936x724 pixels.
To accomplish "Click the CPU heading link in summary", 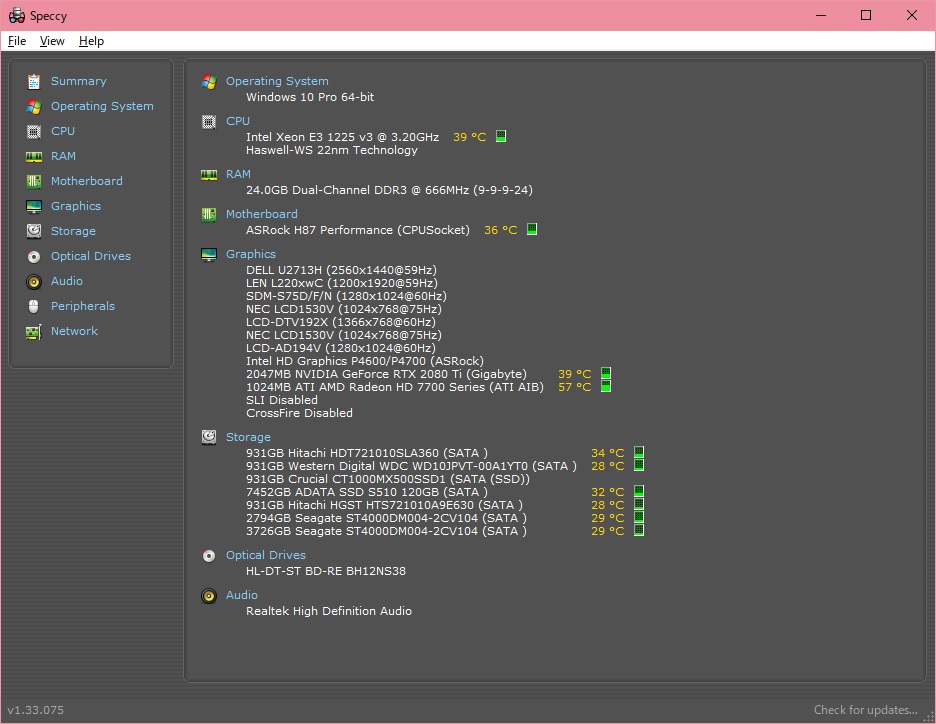I will click(x=238, y=121).
